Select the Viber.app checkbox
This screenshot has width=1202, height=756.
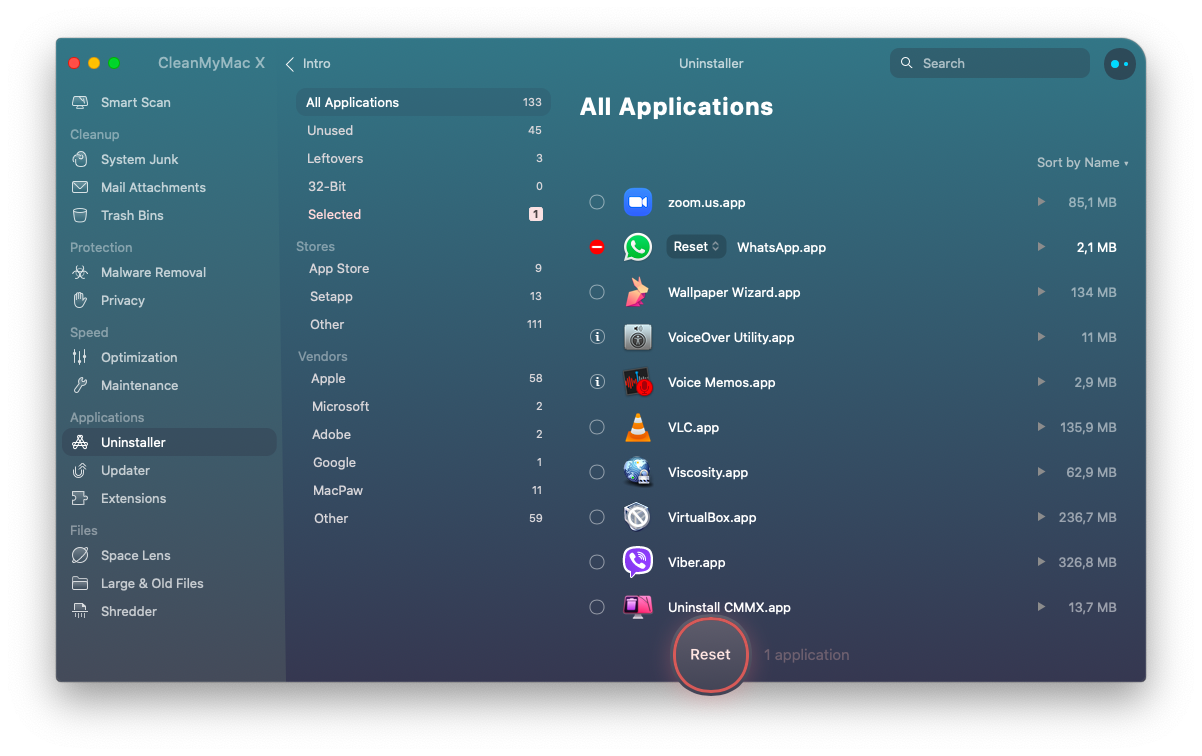coord(597,562)
